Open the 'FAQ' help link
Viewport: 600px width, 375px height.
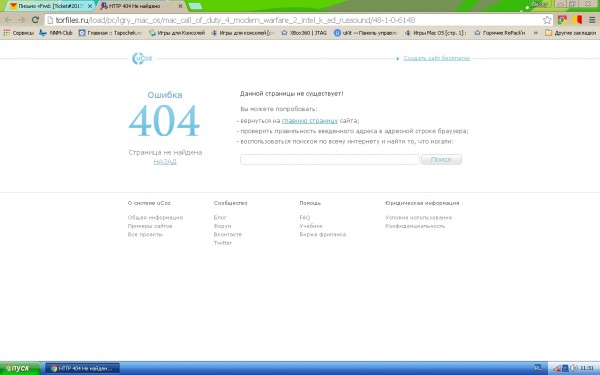pos(305,218)
